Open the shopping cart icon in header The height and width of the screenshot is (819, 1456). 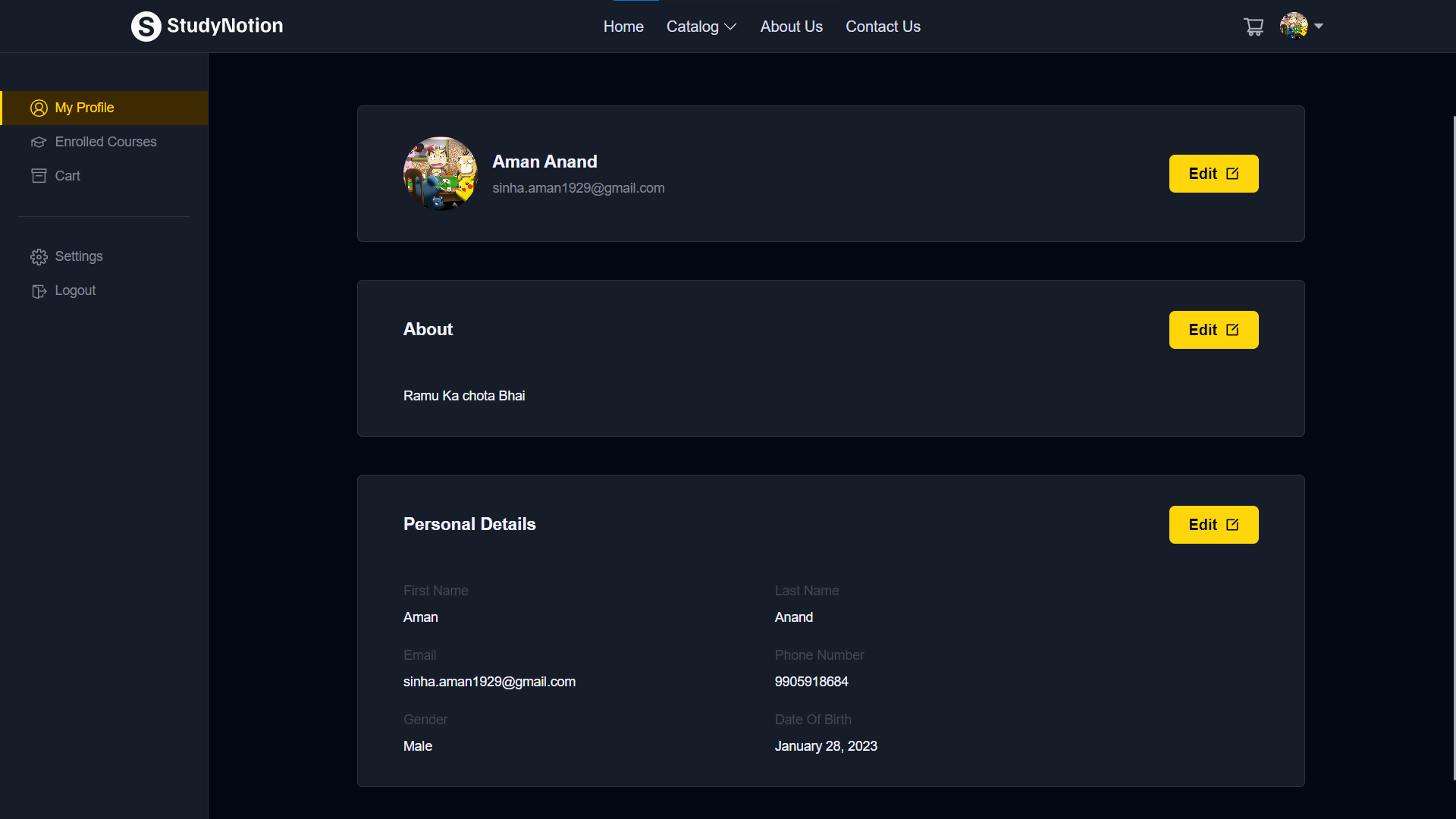click(1254, 27)
